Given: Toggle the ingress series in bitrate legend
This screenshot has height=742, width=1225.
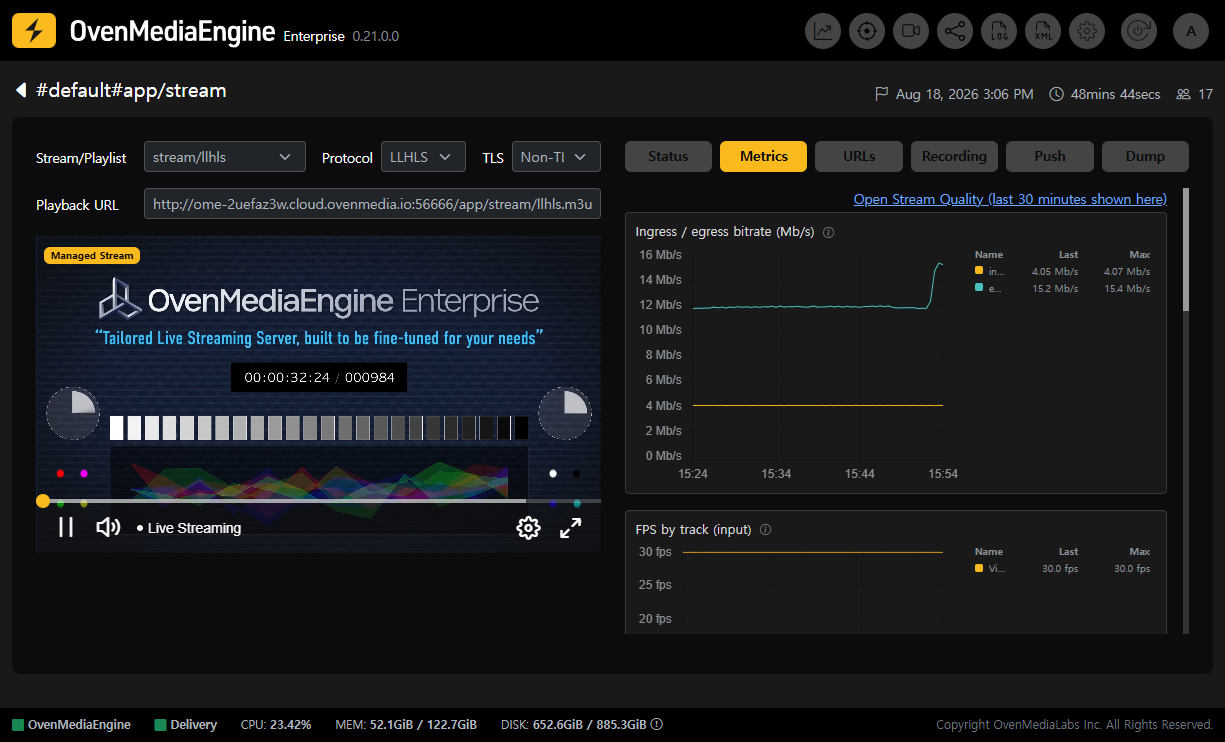Looking at the screenshot, I should [990, 271].
